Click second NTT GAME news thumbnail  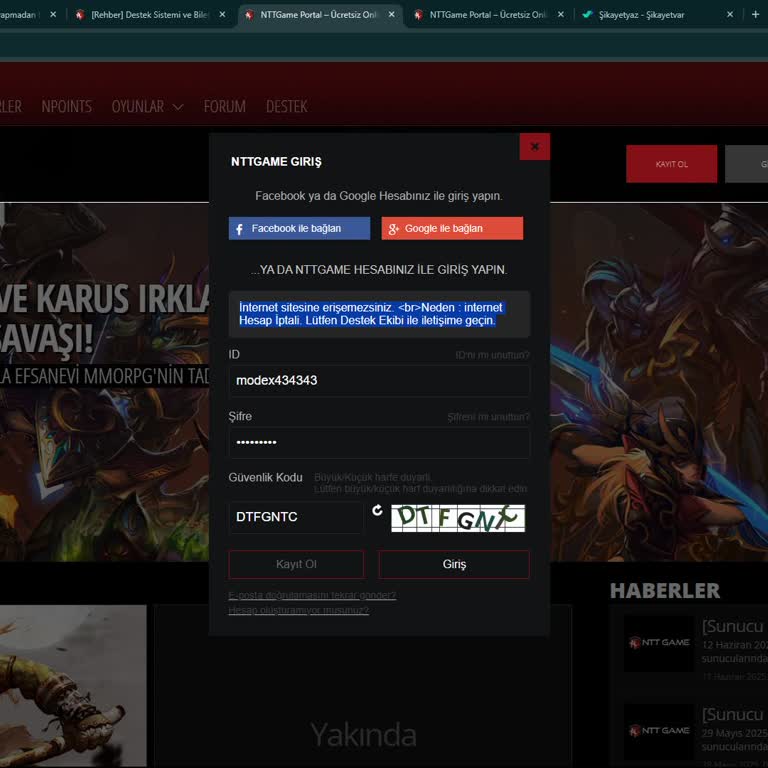click(659, 731)
